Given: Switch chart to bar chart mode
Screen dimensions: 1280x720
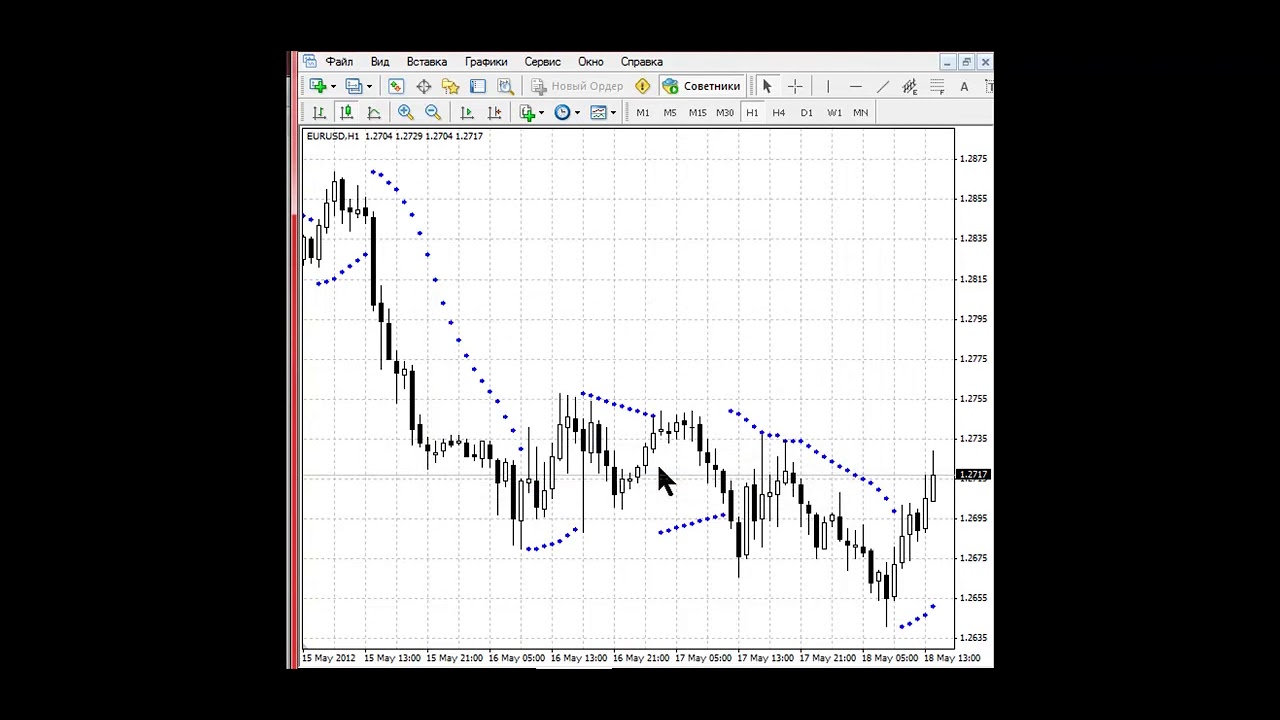Looking at the screenshot, I should click(x=319, y=113).
